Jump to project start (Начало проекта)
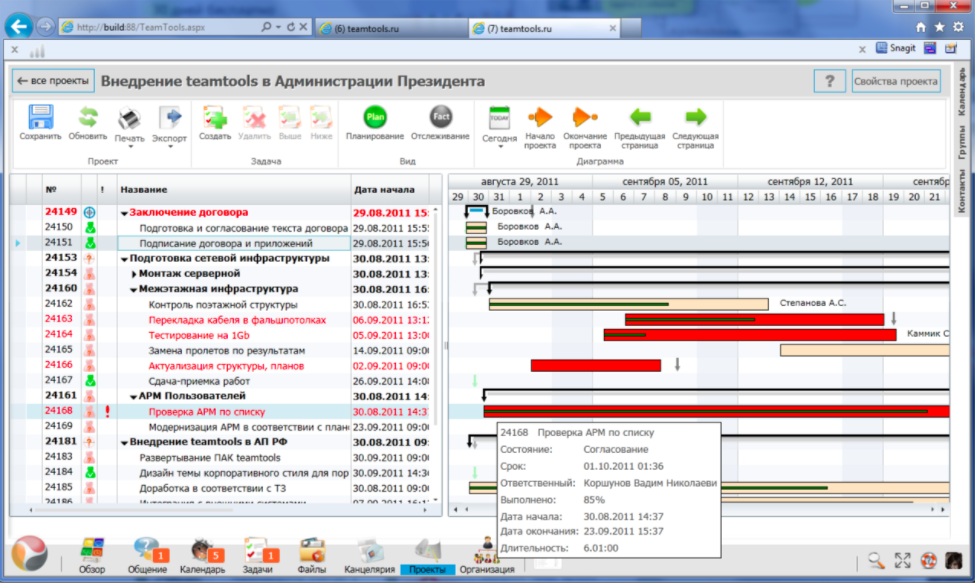The width and height of the screenshot is (975, 584). point(540,119)
